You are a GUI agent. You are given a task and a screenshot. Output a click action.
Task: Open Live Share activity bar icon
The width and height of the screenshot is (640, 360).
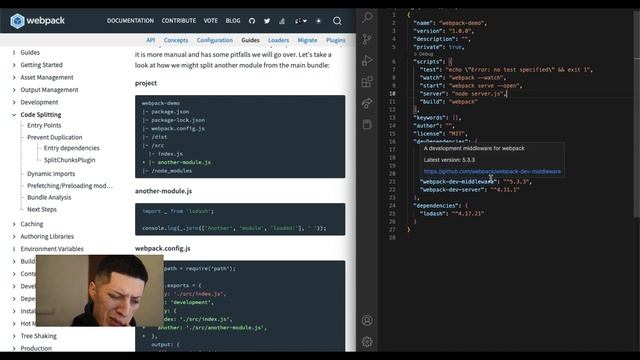click(367, 103)
